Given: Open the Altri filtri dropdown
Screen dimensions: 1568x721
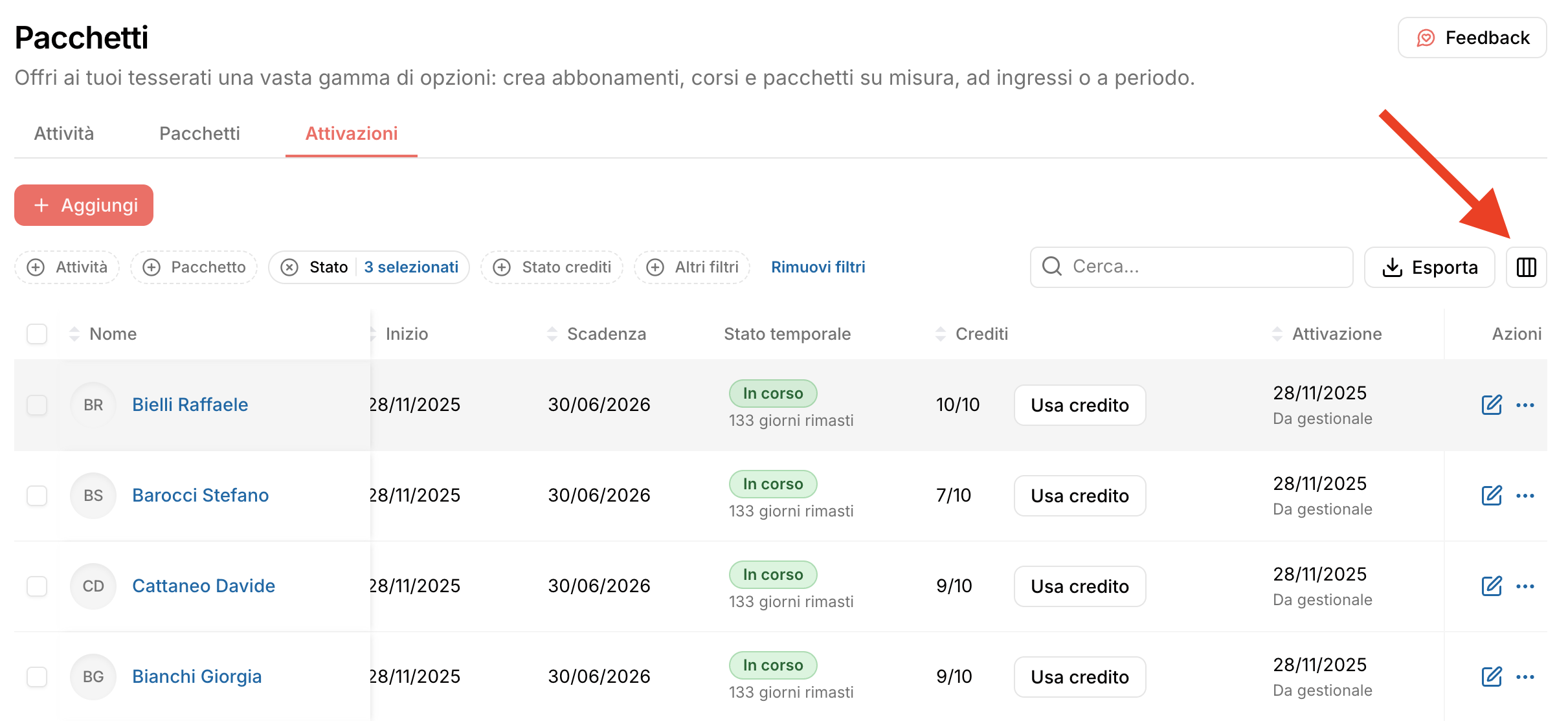Looking at the screenshot, I should coord(692,267).
